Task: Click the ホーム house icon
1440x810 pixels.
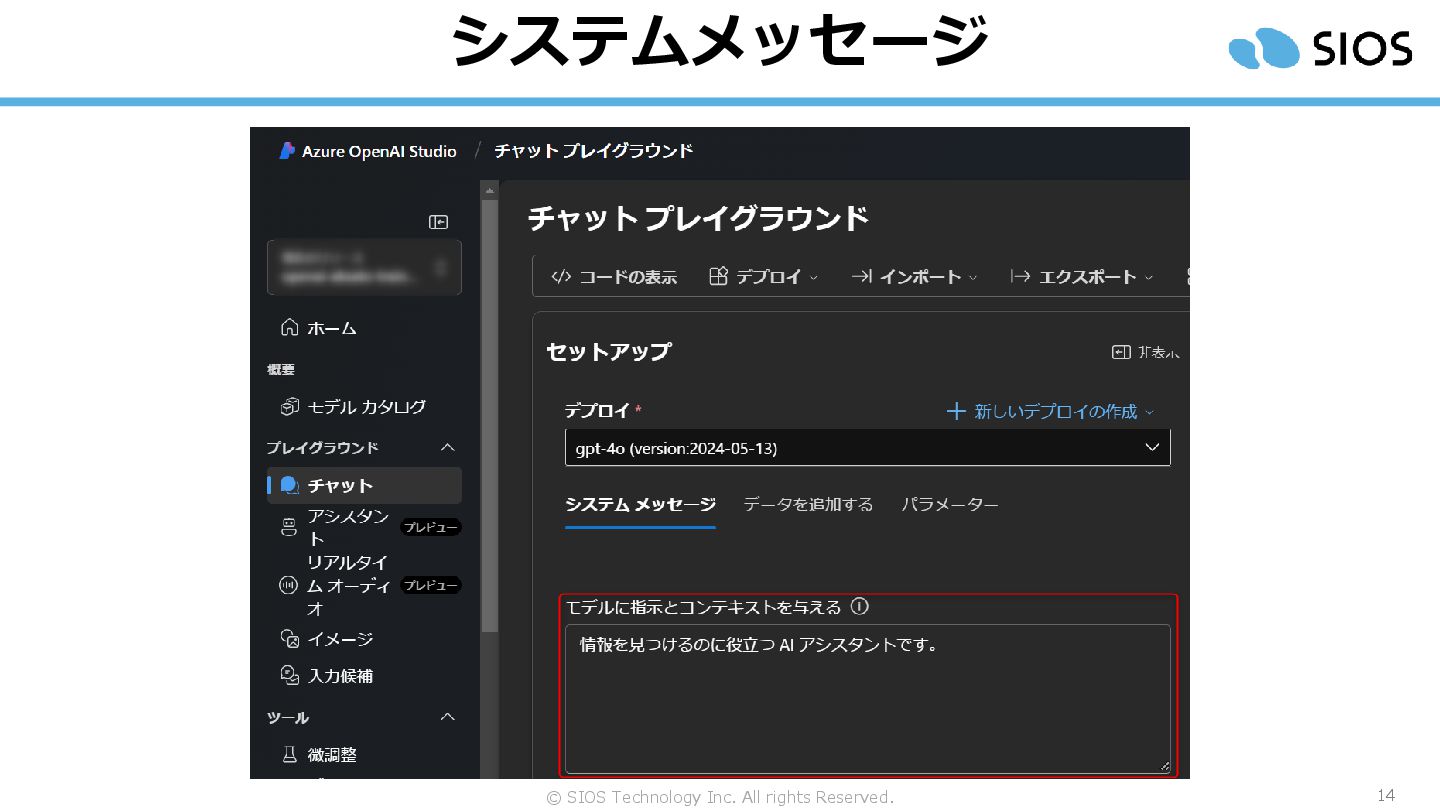Action: 289,327
